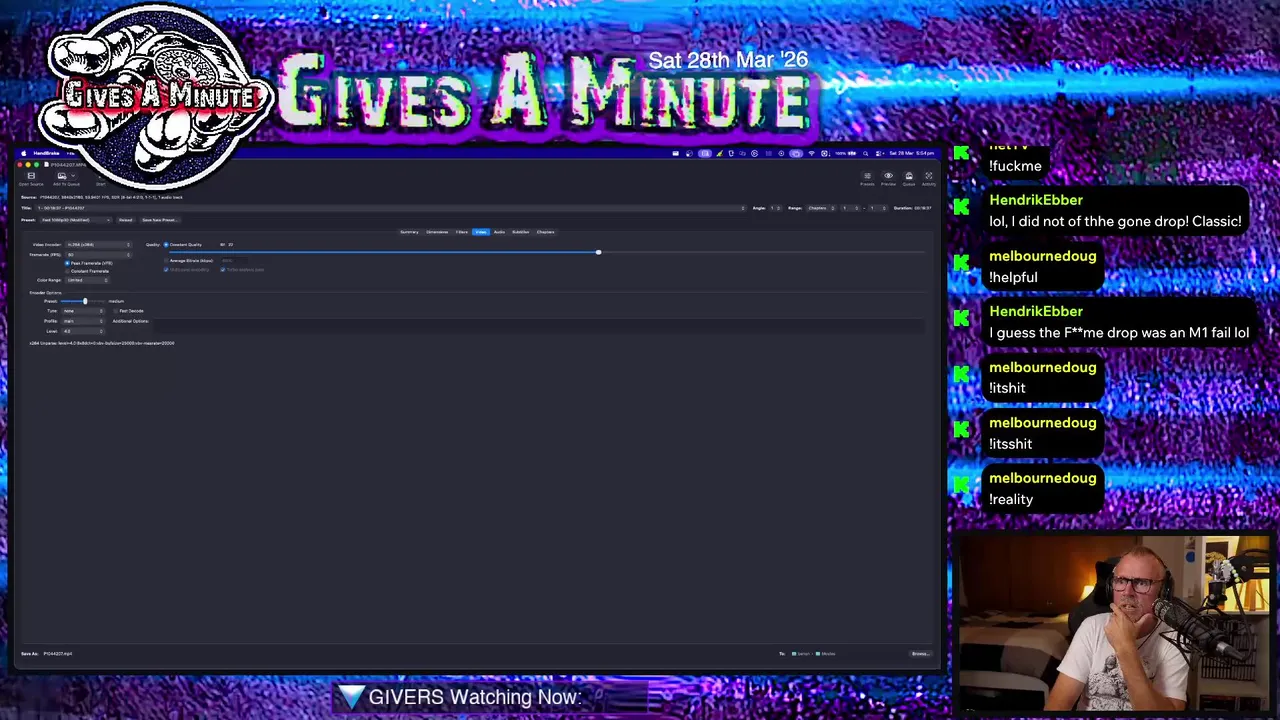Click the "!reality" chat message
Image resolution: width=1280 pixels, height=720 pixels.
[x=1011, y=500]
